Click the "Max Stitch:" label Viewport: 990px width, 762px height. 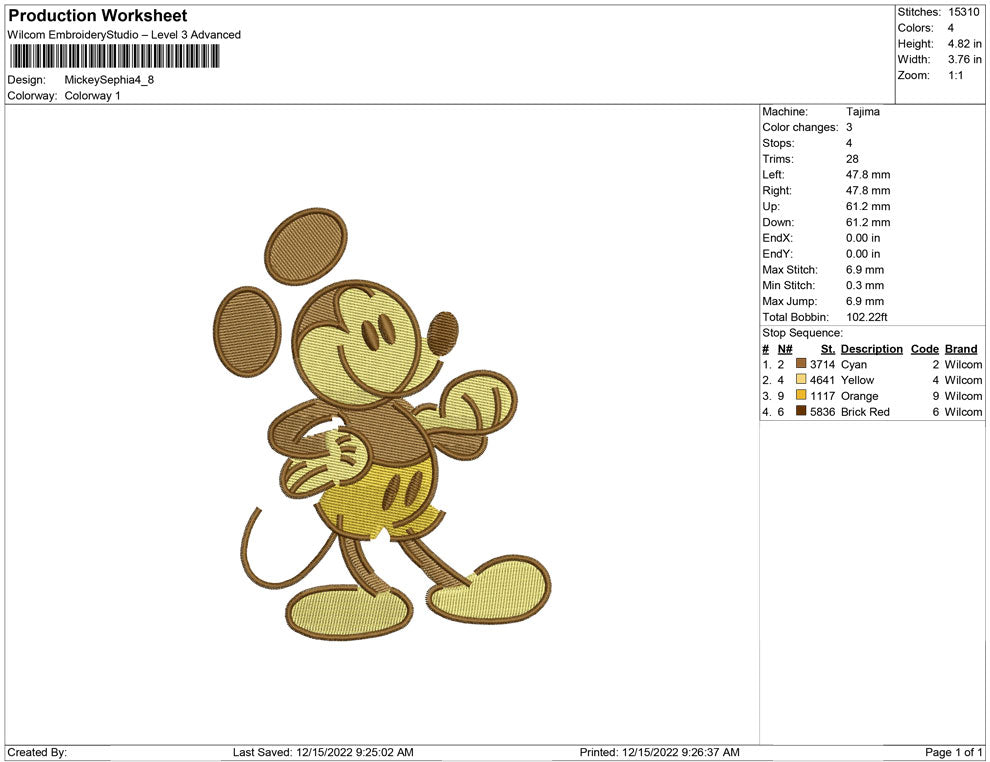tap(789, 270)
